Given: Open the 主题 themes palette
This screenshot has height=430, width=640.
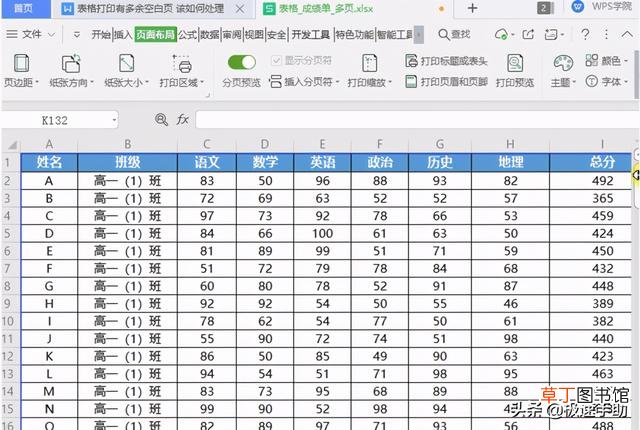Looking at the screenshot, I should click(x=563, y=70).
